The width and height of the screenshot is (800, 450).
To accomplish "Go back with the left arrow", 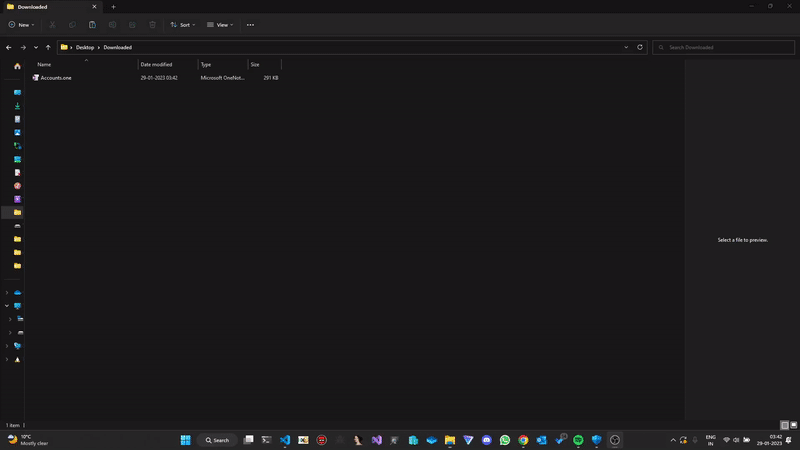I will [9, 47].
